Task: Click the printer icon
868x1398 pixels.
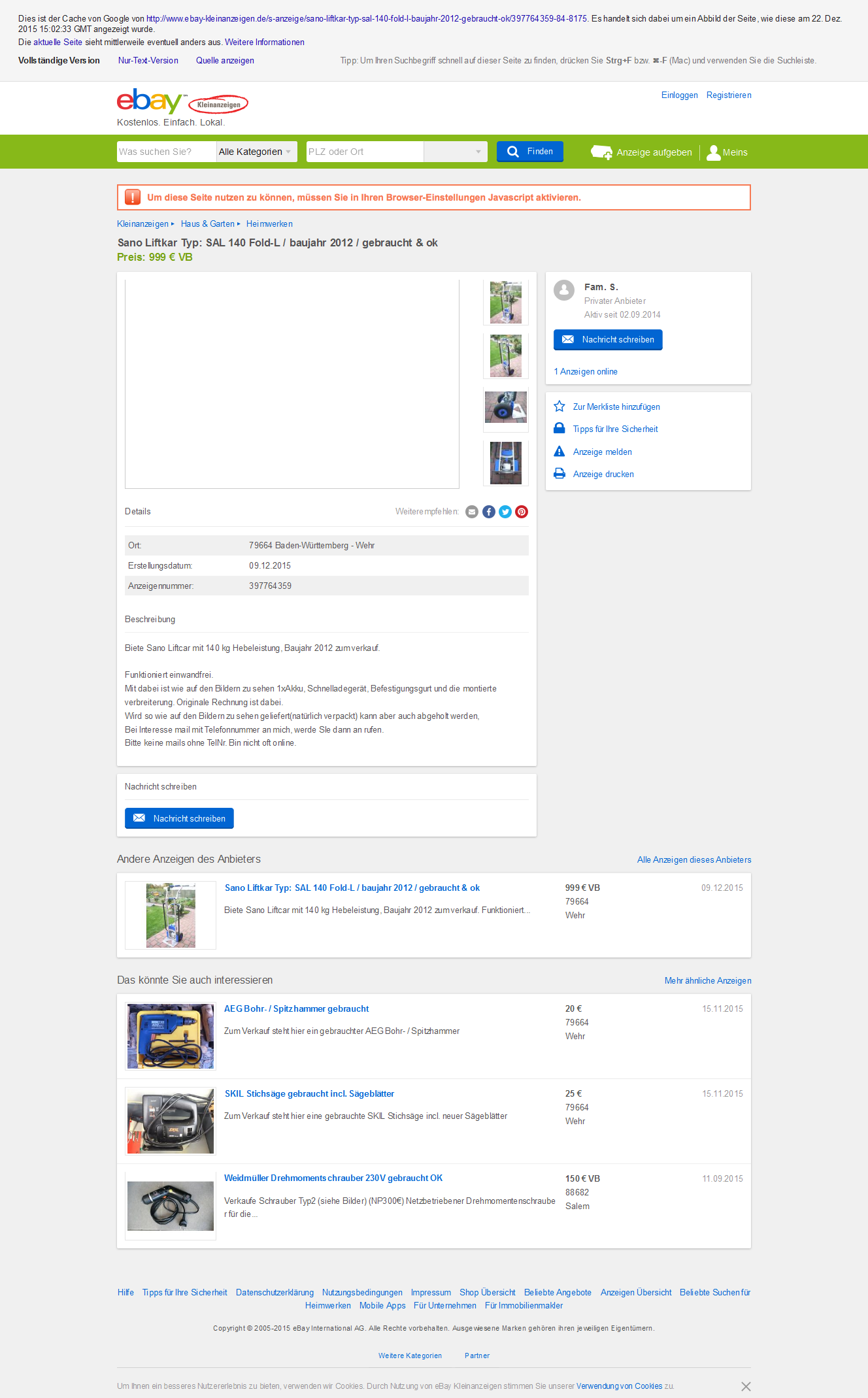Action: [x=559, y=474]
